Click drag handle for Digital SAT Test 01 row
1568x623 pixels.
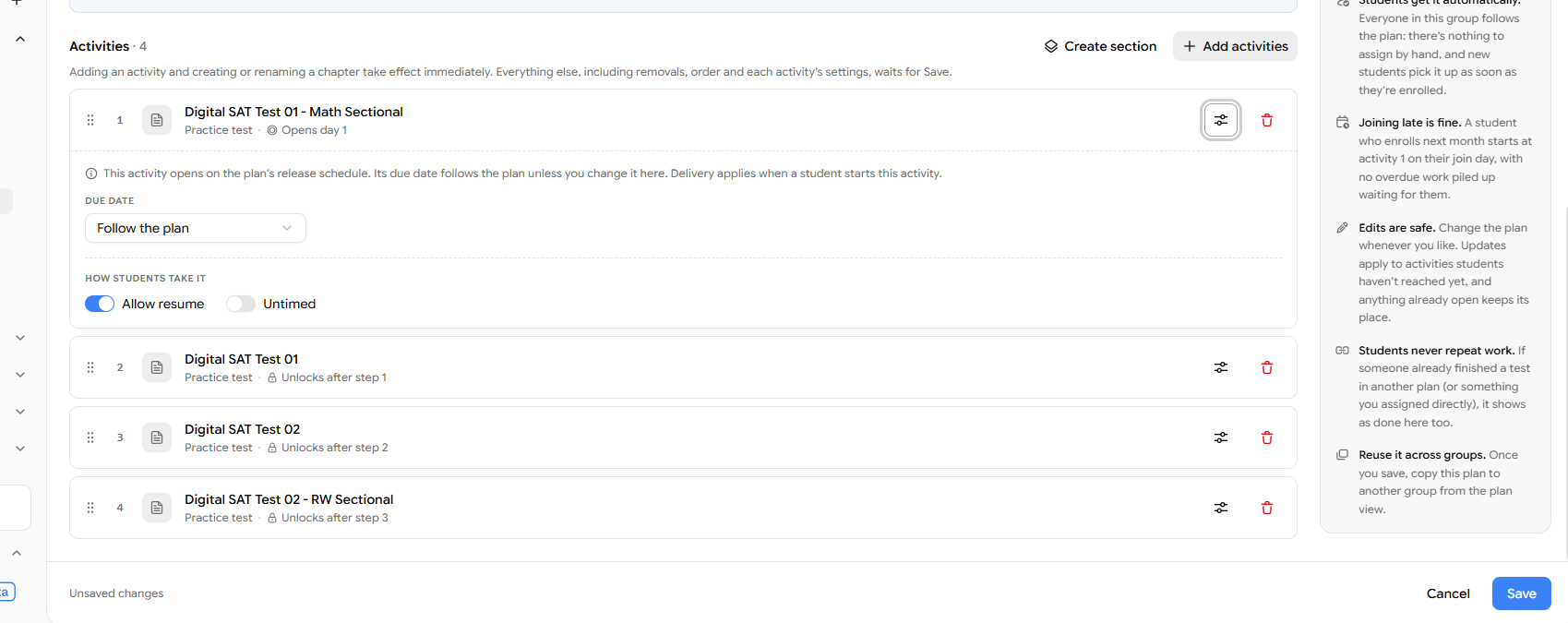[90, 367]
